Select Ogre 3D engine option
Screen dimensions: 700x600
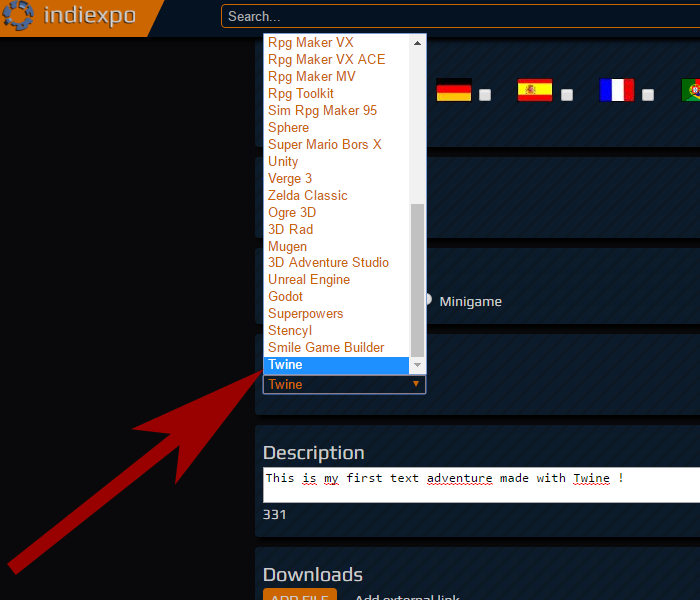coord(336,212)
